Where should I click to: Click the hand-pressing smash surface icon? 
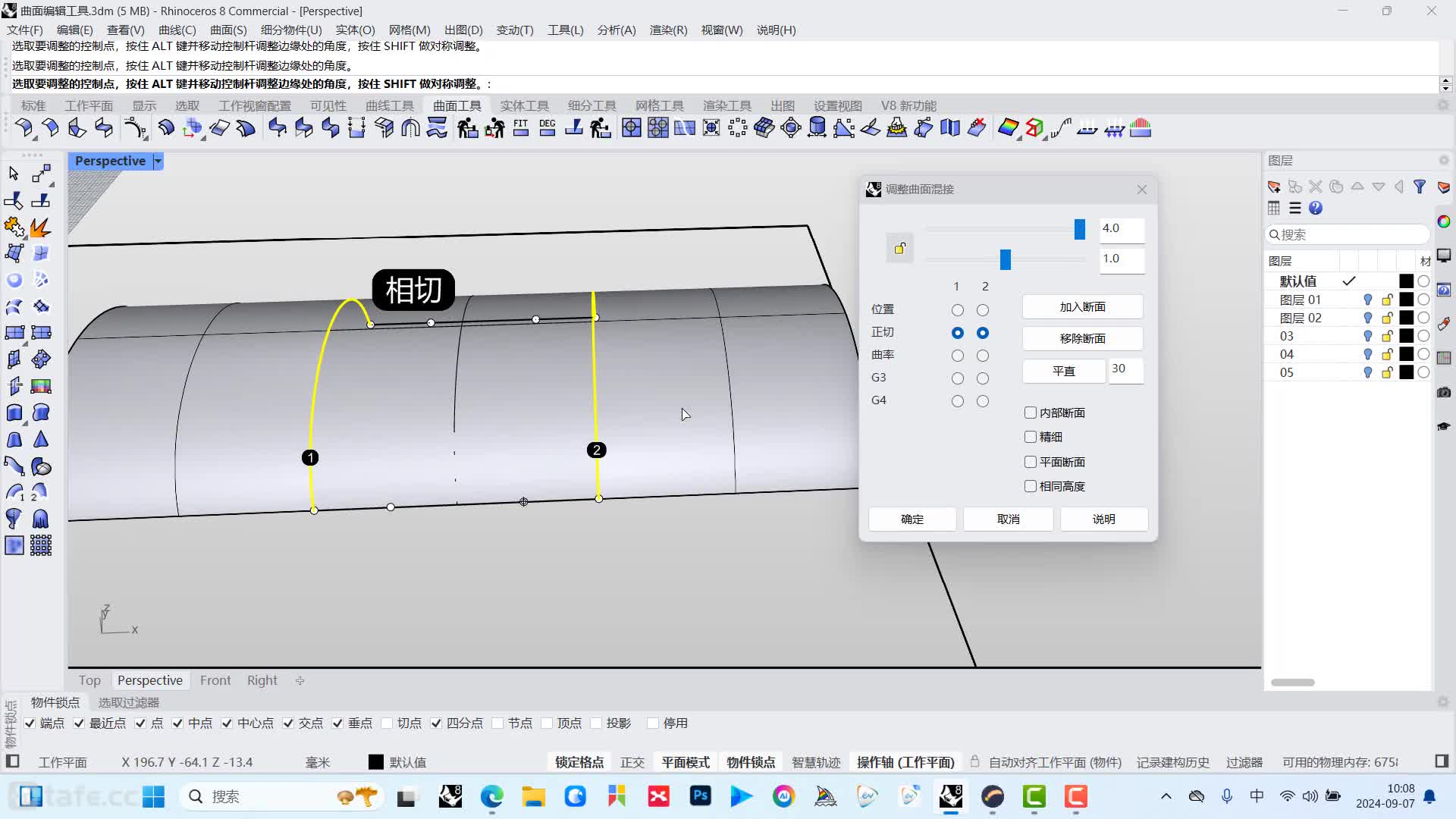(897, 127)
